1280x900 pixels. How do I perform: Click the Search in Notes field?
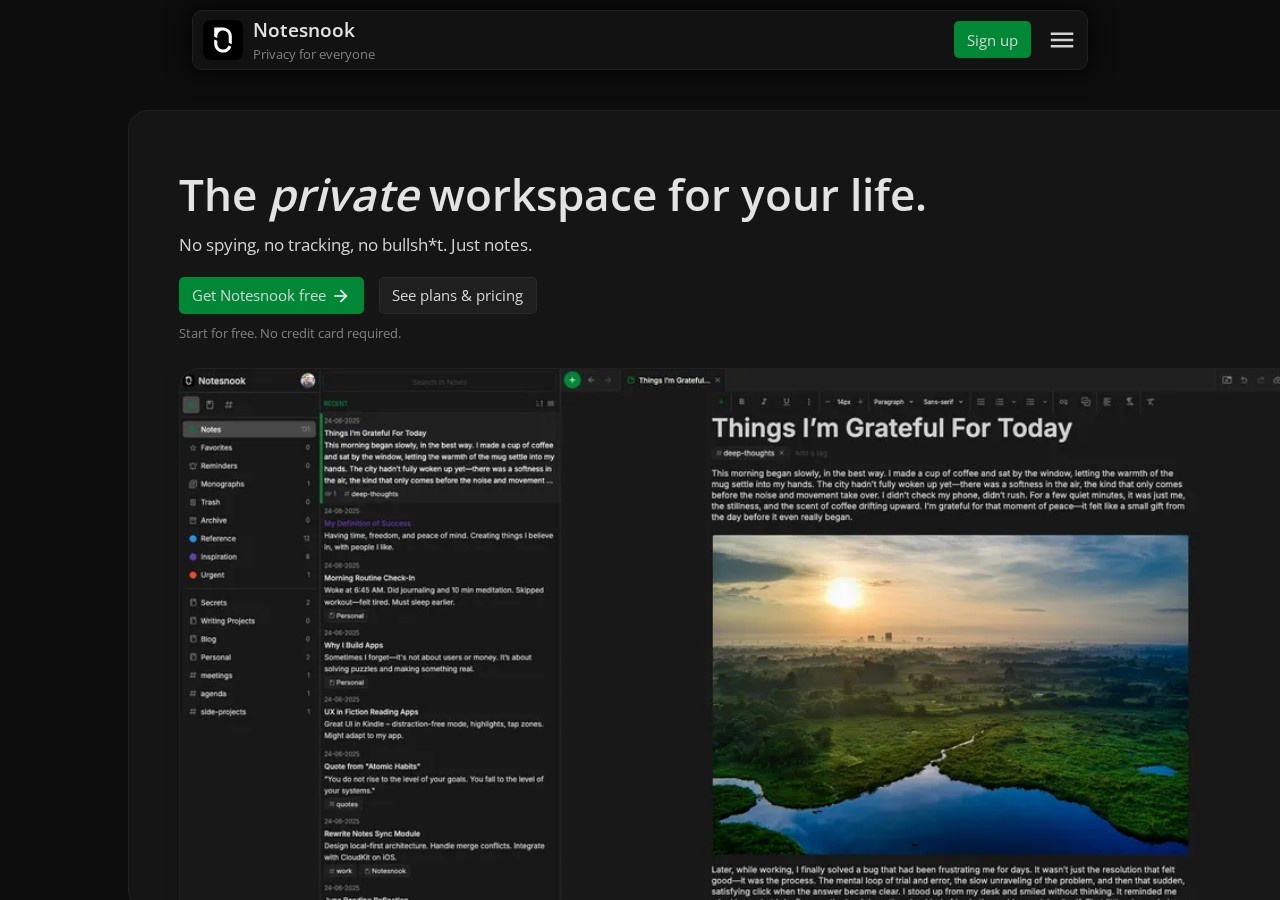tap(440, 382)
